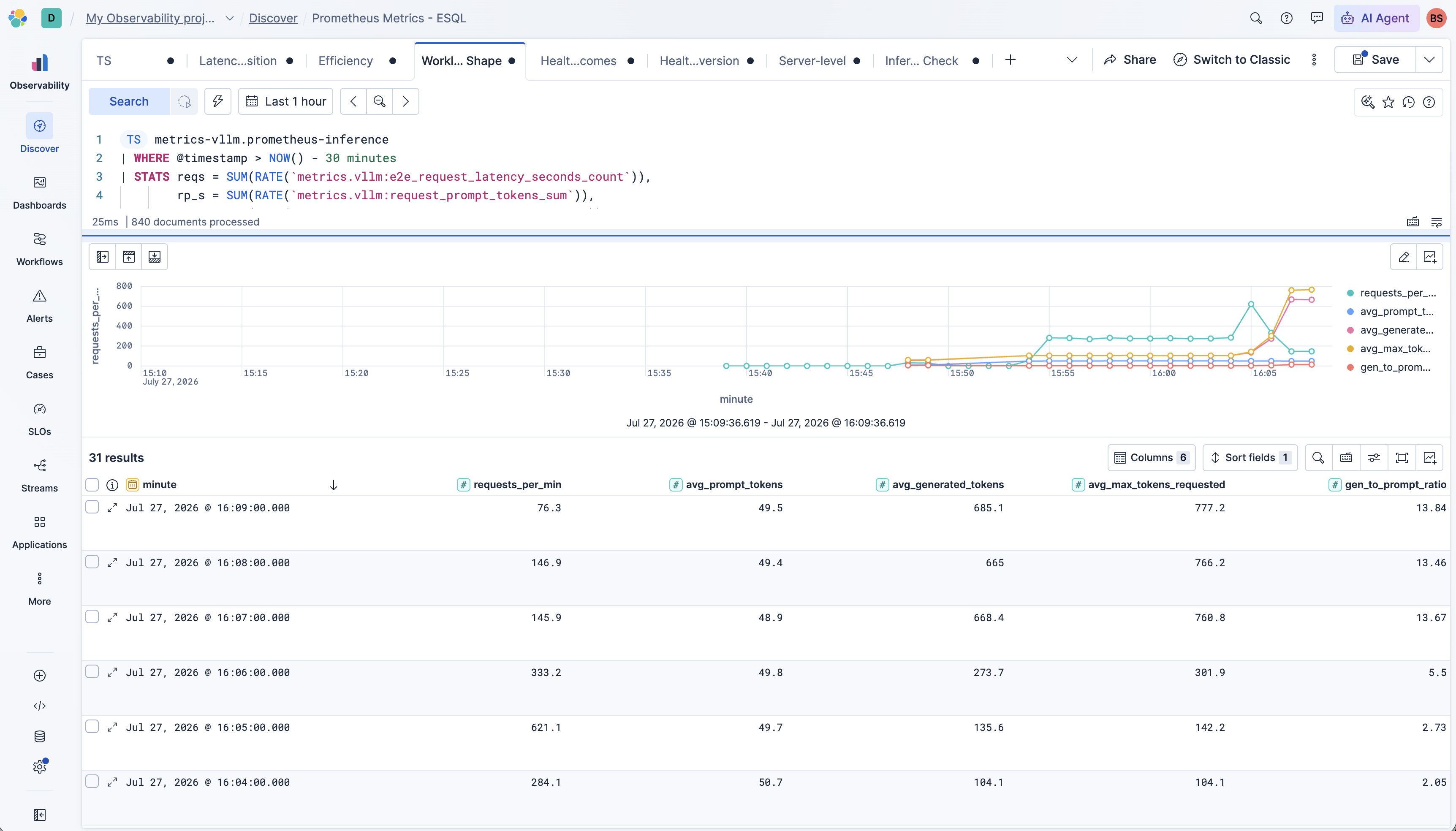
Task: Open SLOs from the sidebar
Action: click(x=39, y=418)
